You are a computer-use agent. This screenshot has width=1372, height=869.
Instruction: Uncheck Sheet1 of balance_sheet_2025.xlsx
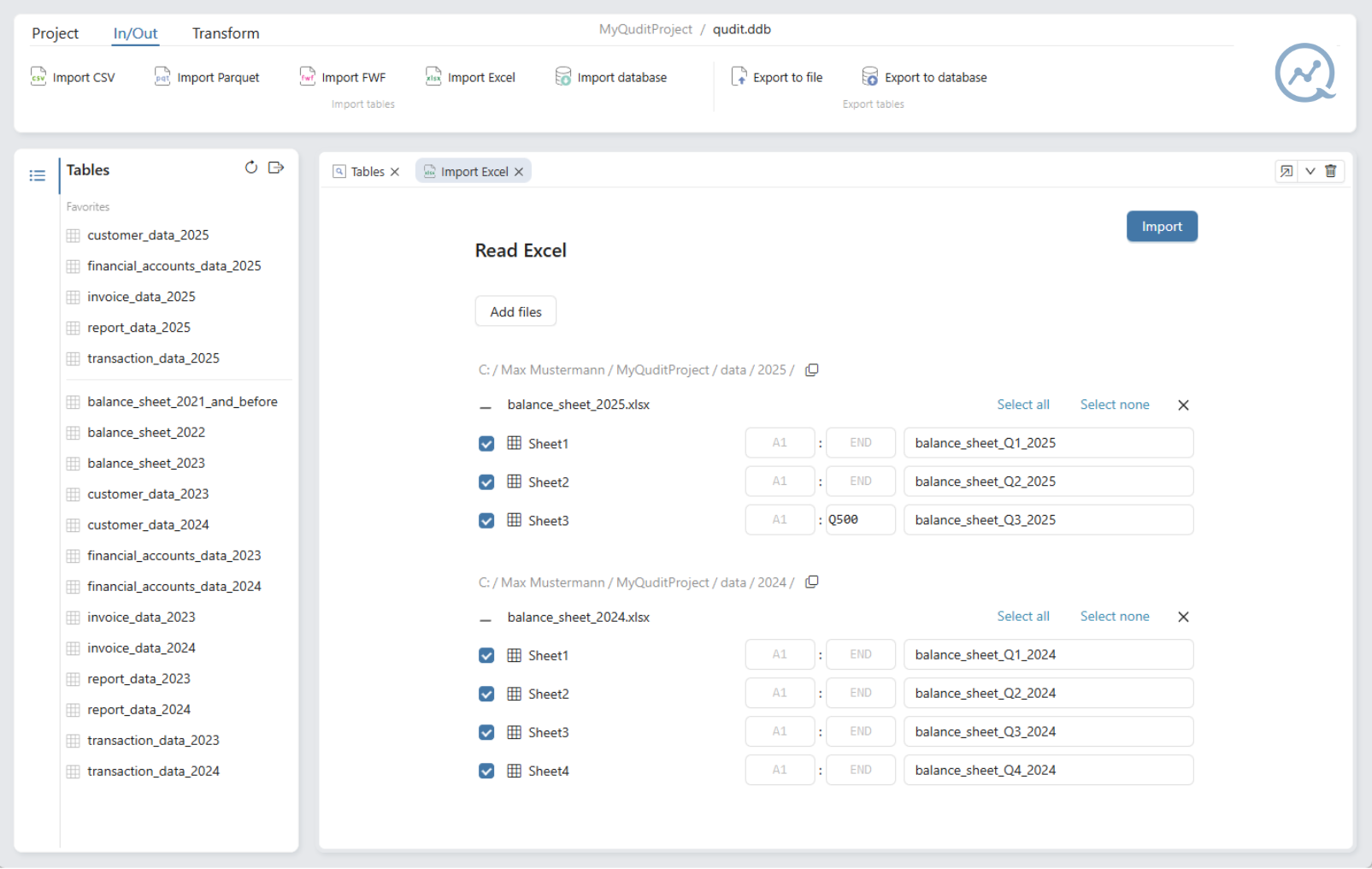click(486, 444)
